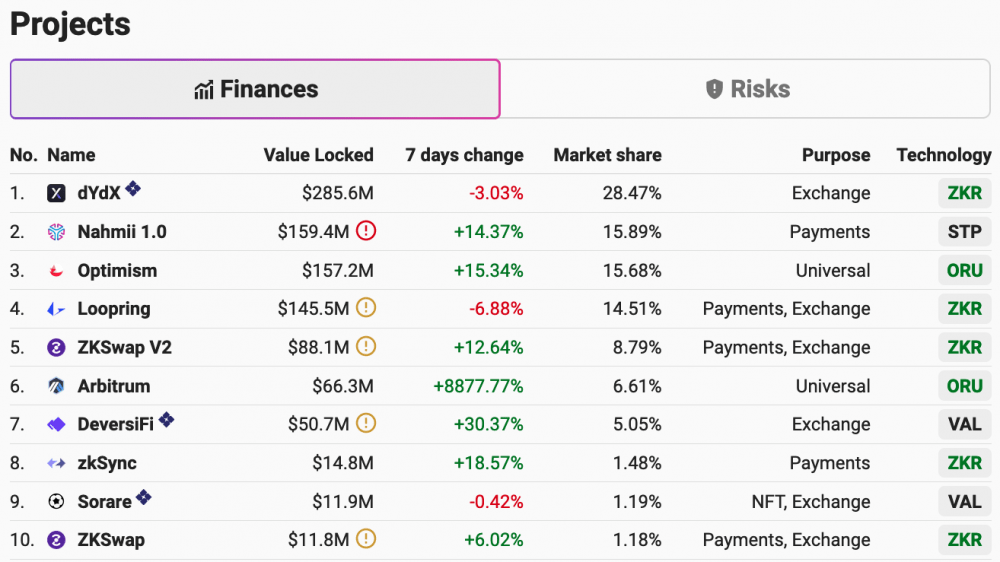The height and width of the screenshot is (562, 1000).
Task: Open the dYdX project link
Action: coord(99,193)
